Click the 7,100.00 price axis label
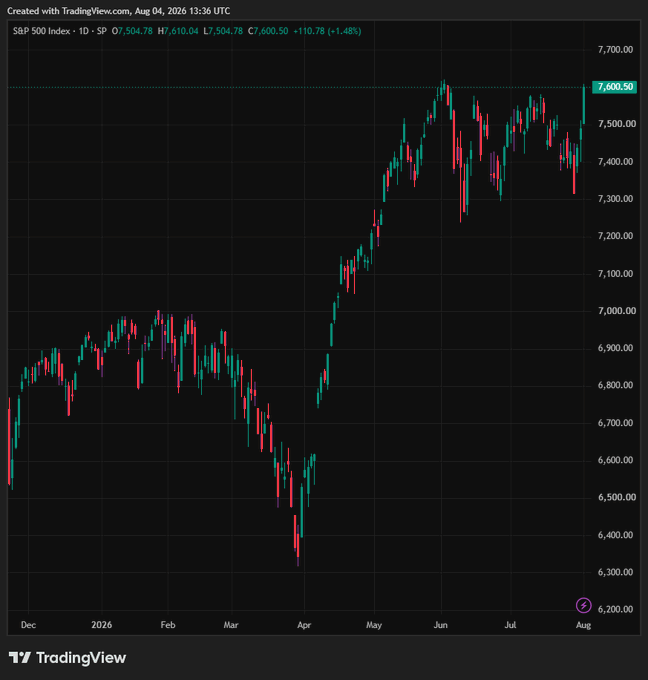This screenshot has height=680, width=648. 615,274
